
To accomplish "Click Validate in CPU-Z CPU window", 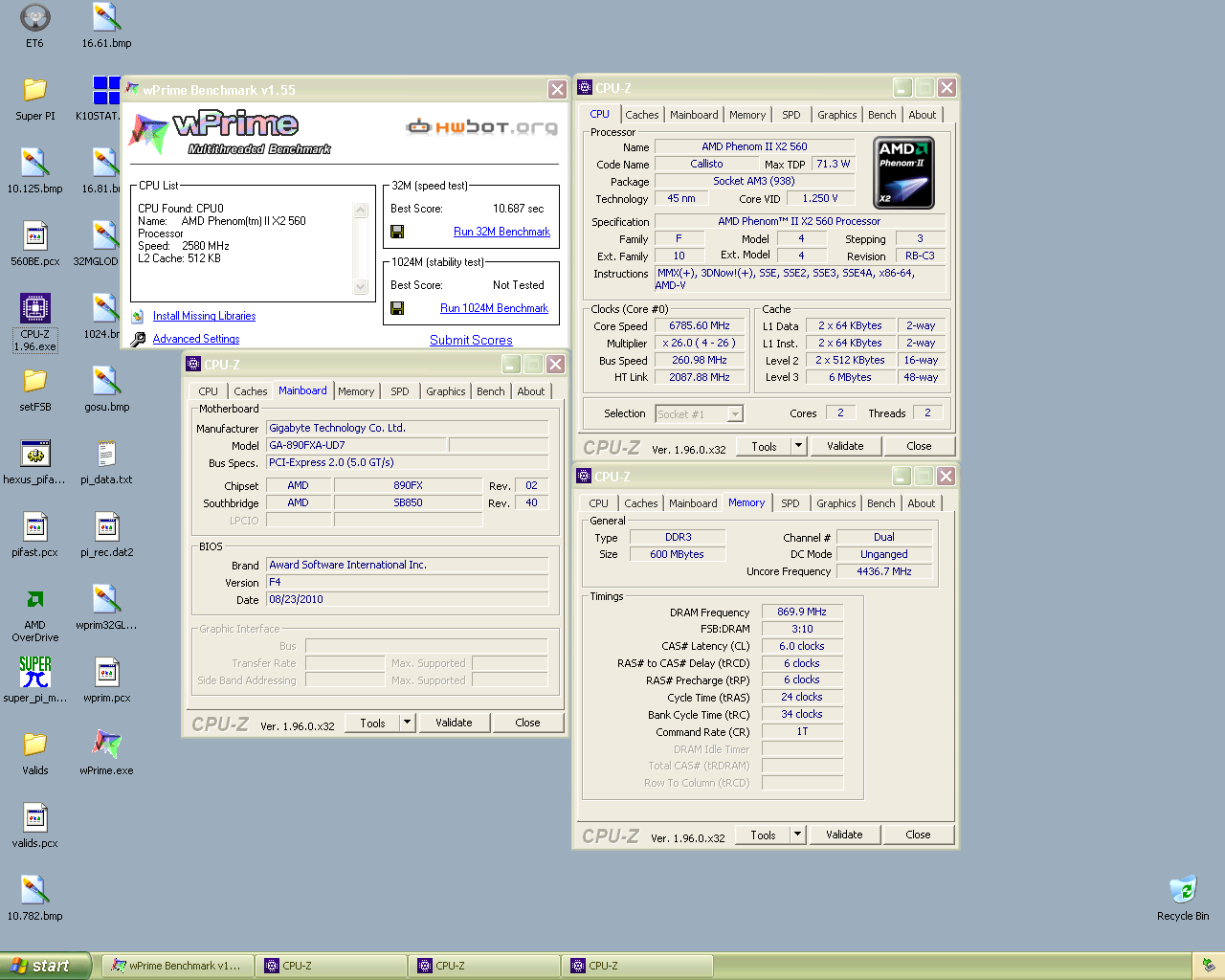I will click(x=845, y=446).
